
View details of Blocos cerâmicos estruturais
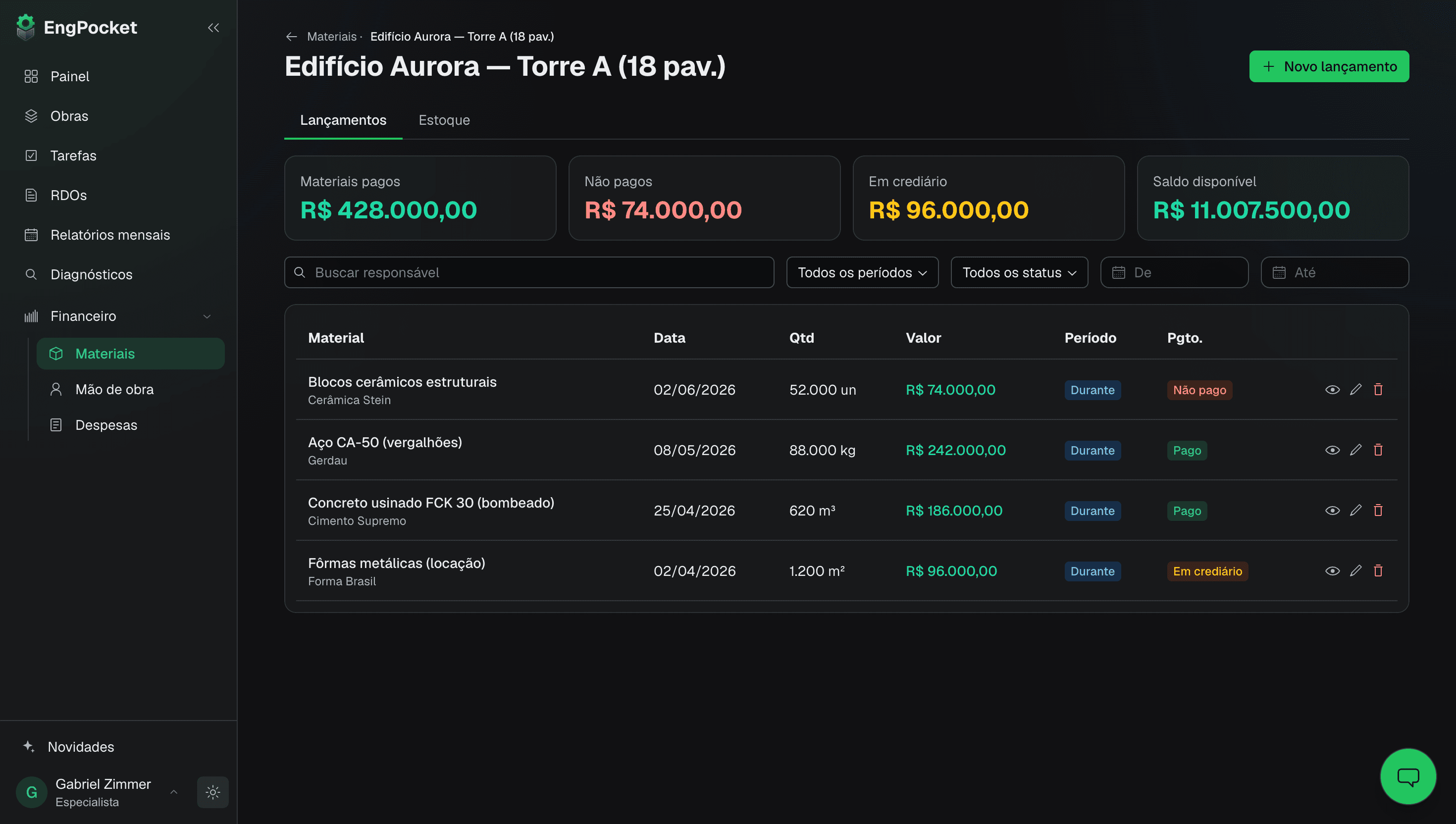(1333, 389)
